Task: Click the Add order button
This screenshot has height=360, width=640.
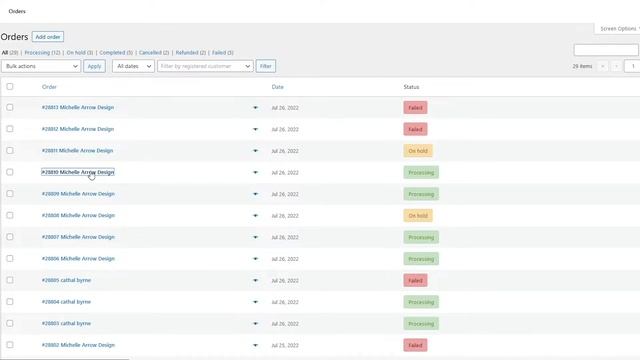Action: point(48,37)
